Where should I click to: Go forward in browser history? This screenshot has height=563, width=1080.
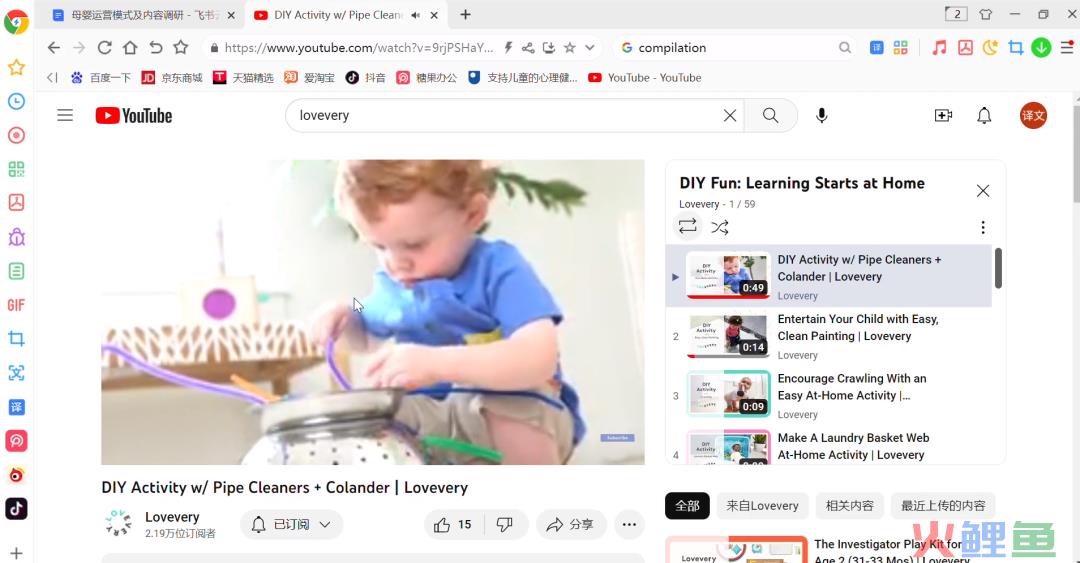[x=79, y=48]
